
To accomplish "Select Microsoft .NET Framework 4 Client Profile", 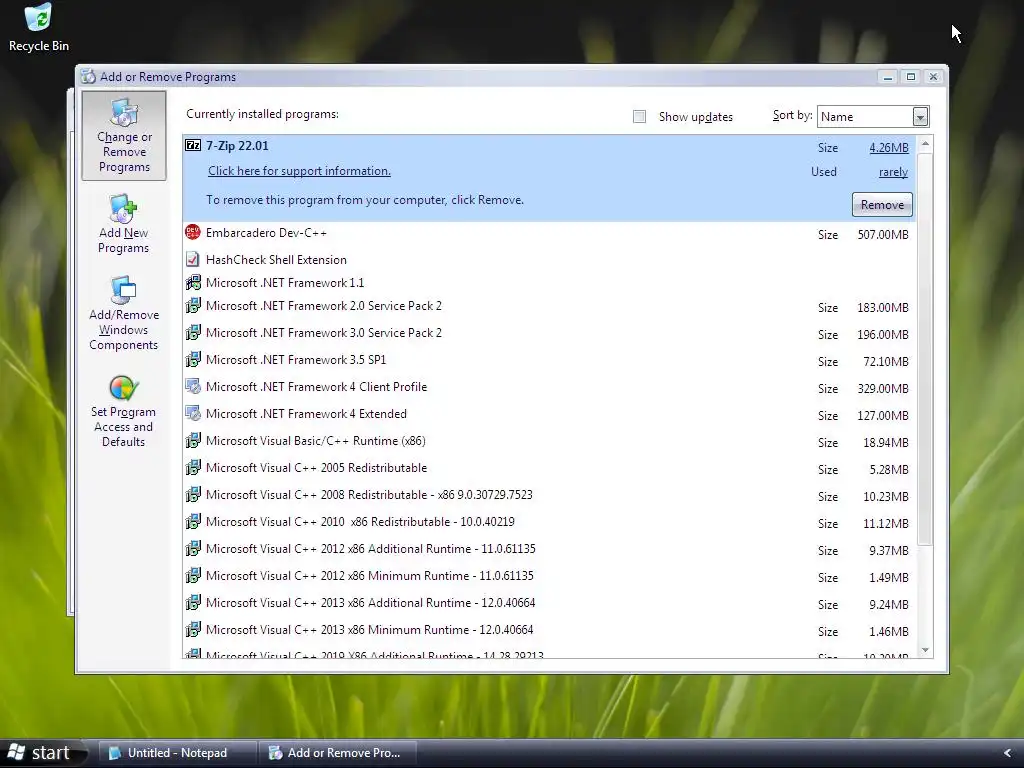I will (549, 387).
